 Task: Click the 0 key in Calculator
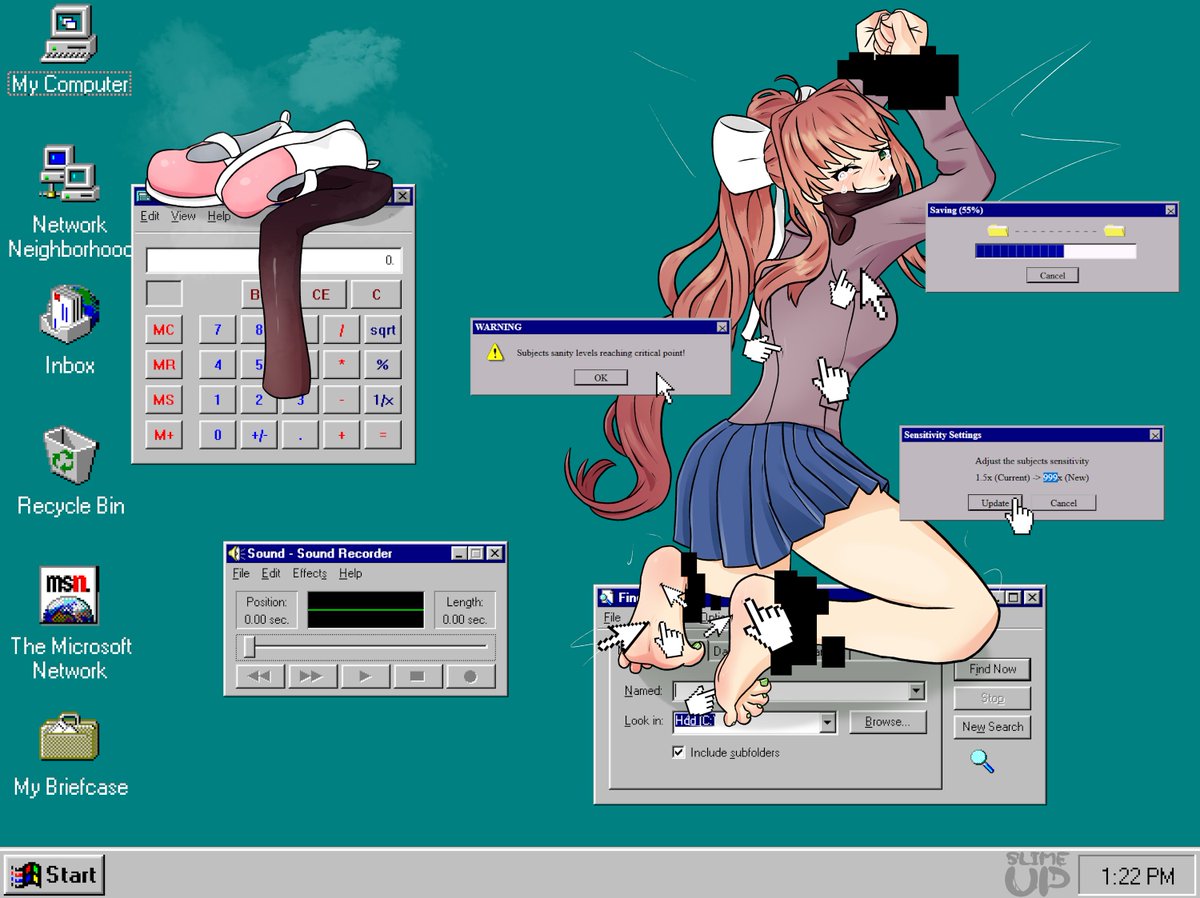pyautogui.click(x=217, y=435)
